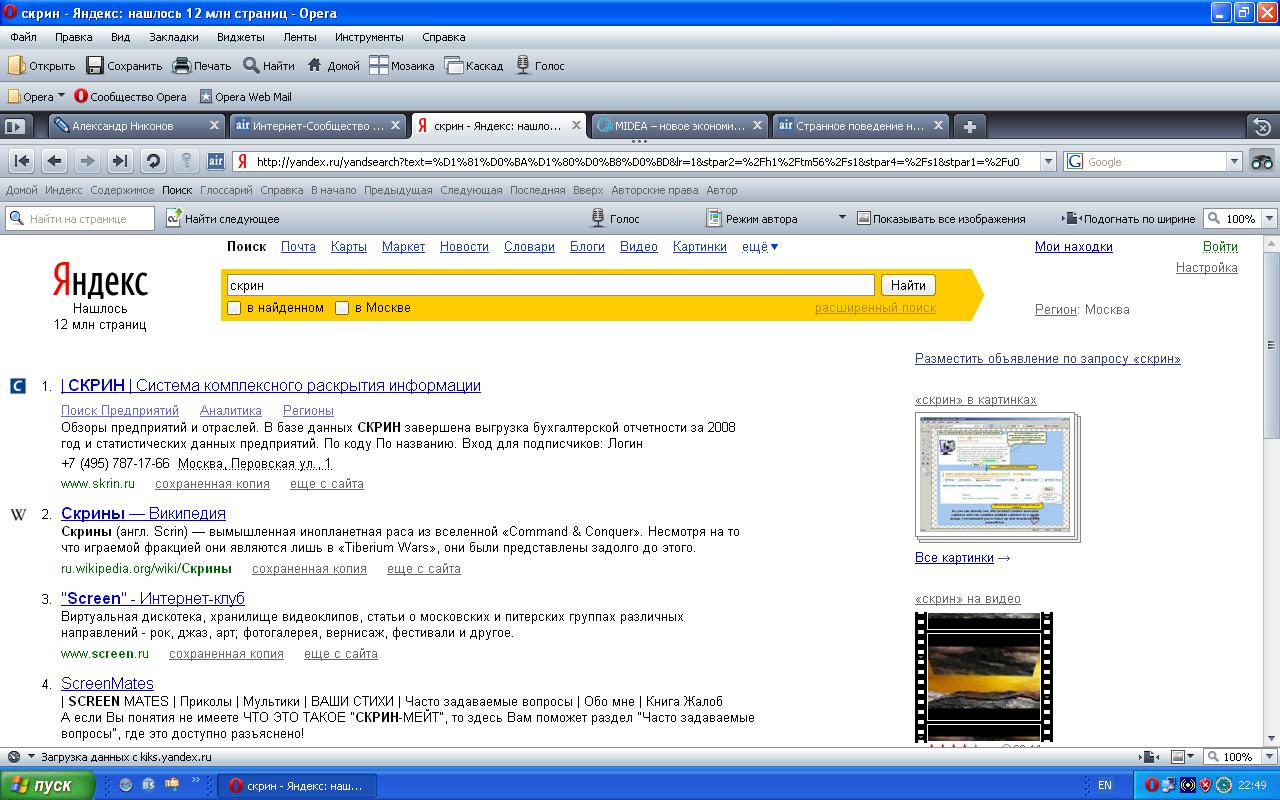1280x800 pixels.
Task: Open the Виджеты menu
Action: pyautogui.click(x=240, y=37)
